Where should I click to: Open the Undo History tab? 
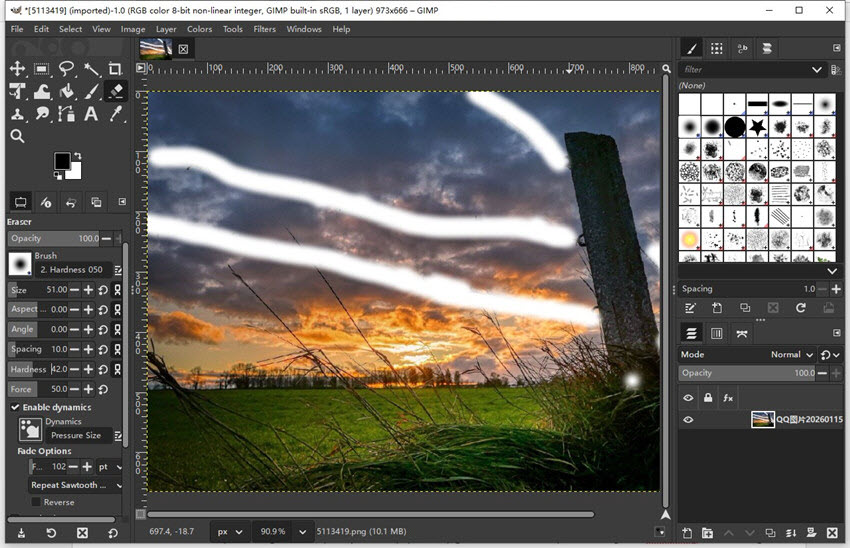[71, 202]
